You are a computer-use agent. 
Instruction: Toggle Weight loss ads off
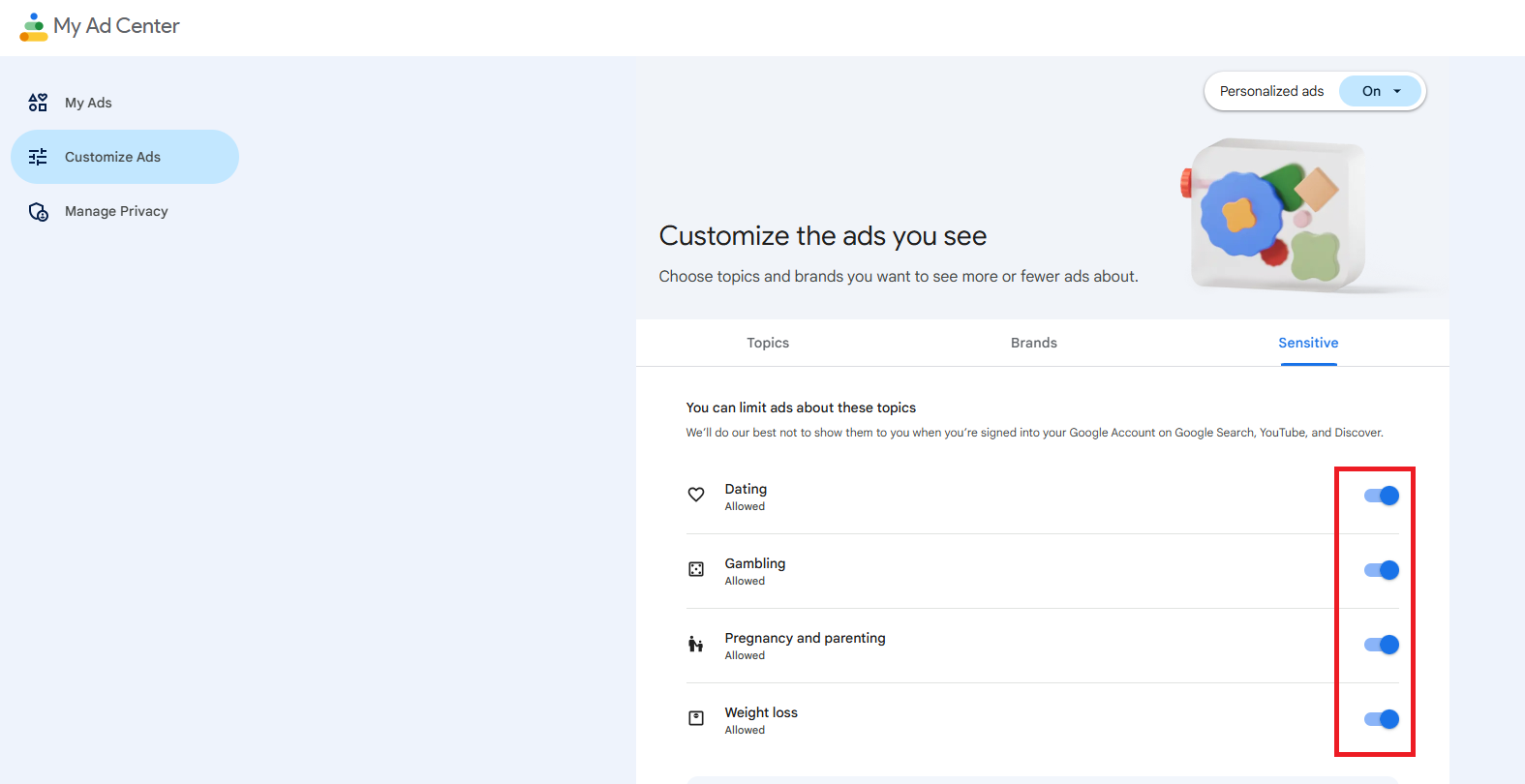1382,719
